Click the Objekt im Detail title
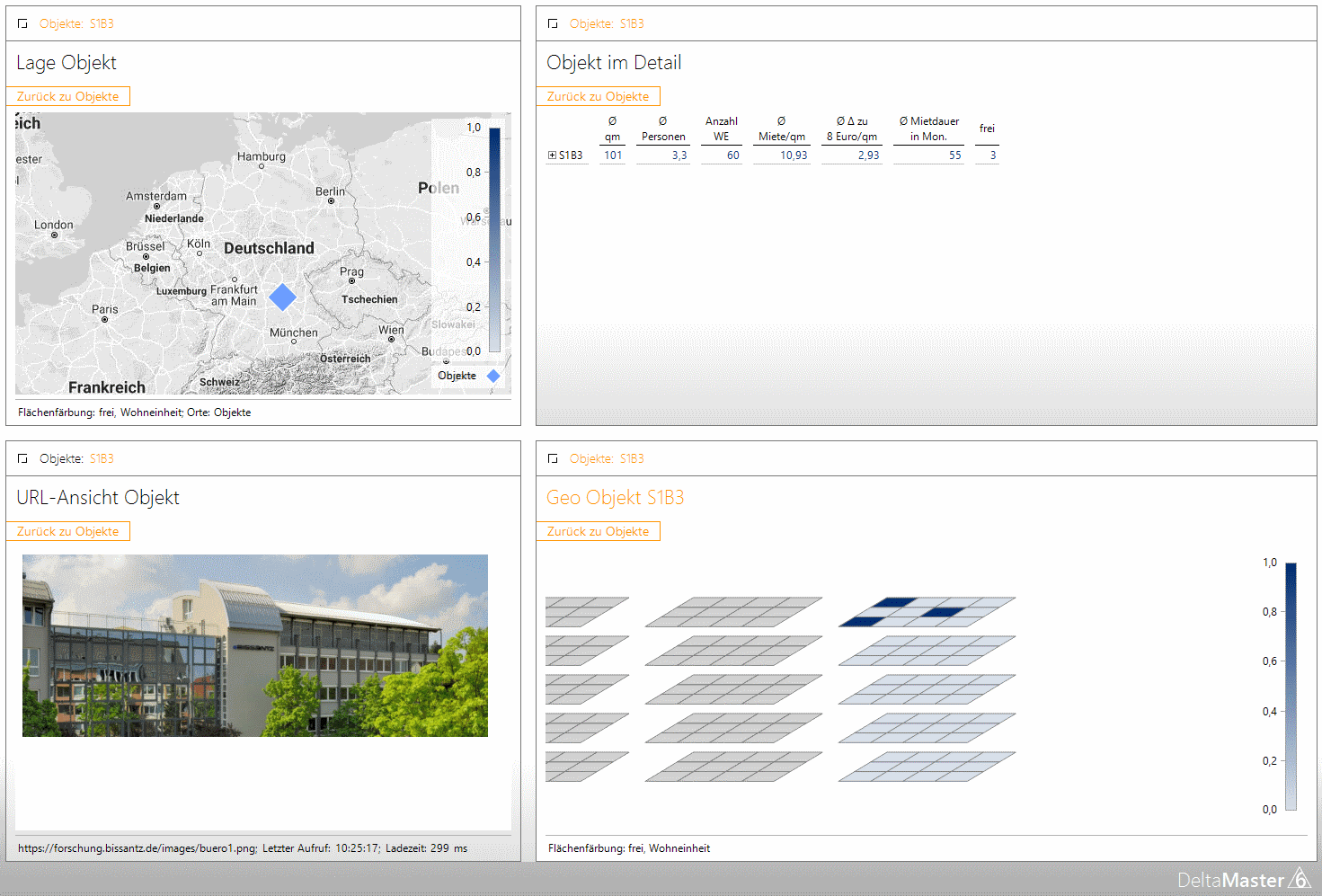1322x896 pixels. tap(614, 63)
